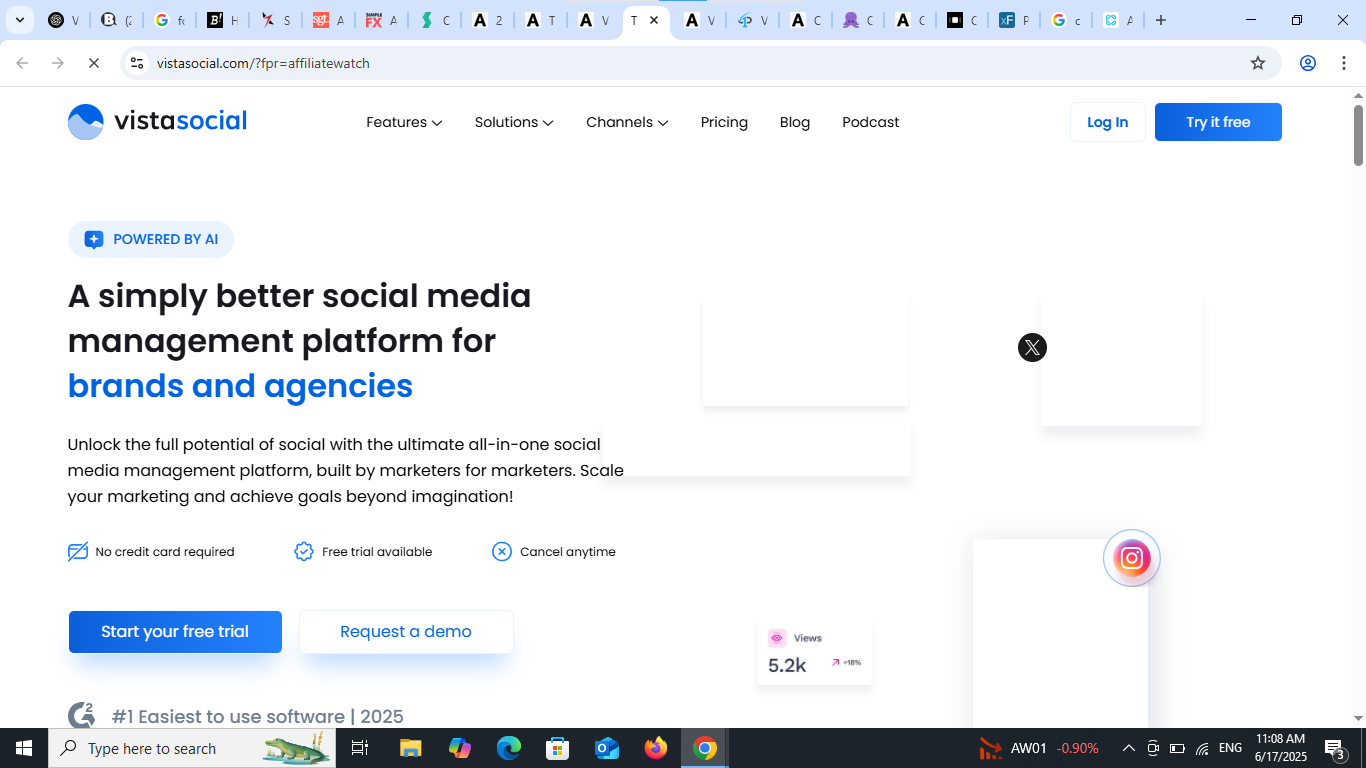Click the Copilot icon on taskbar
Viewport: 1366px width, 768px height.
[x=460, y=748]
